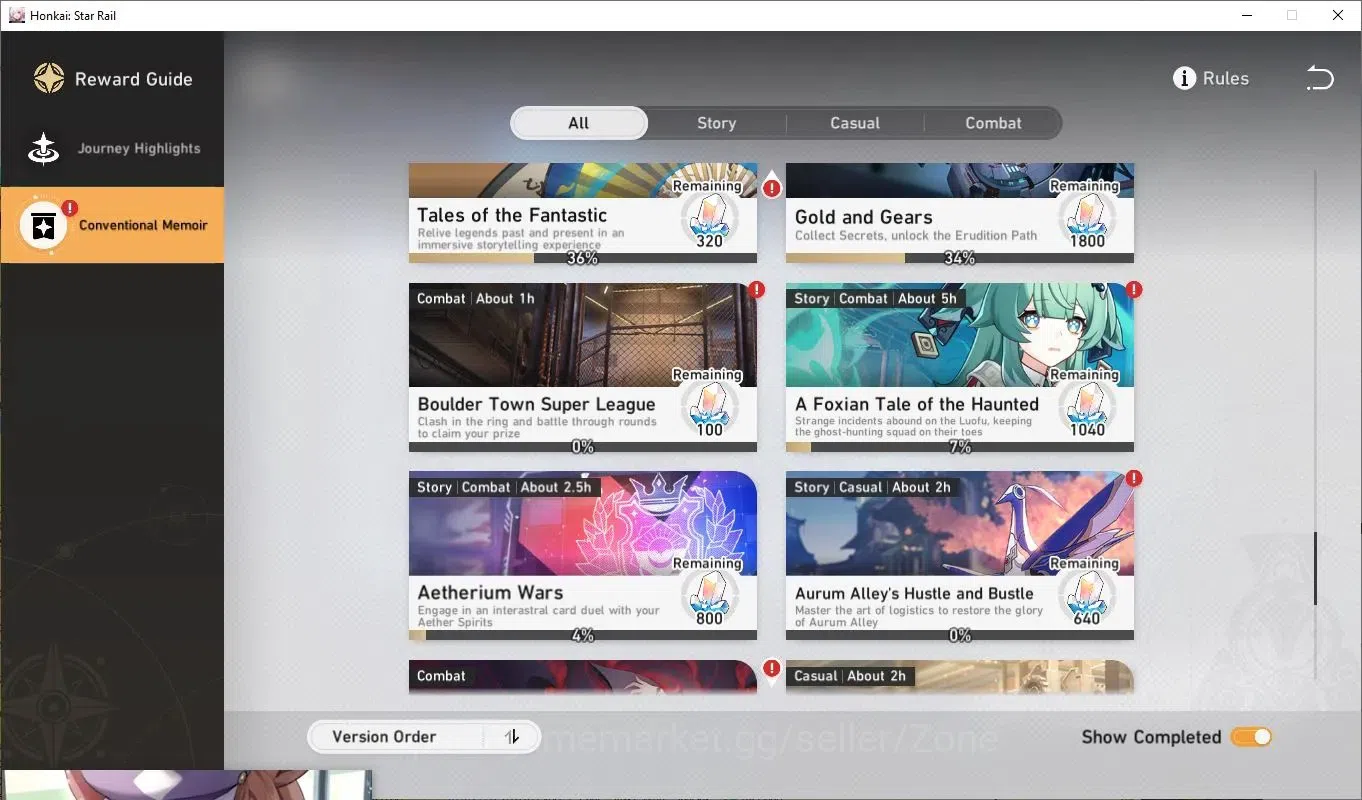Maximize the Honkai: Star Rail window
1362x800 pixels.
1292,15
